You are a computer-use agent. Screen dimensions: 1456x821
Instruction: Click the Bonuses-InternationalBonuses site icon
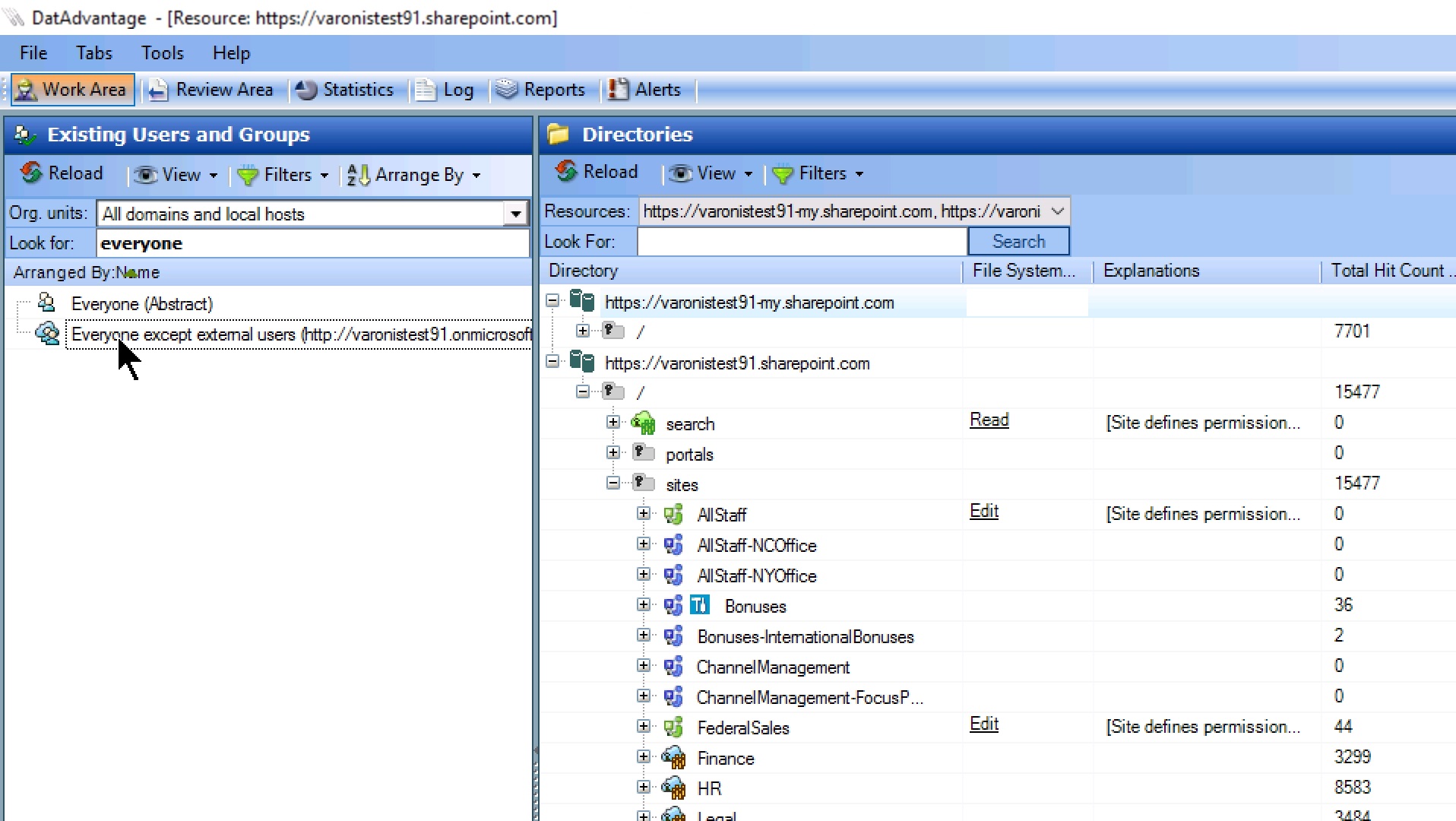click(673, 636)
